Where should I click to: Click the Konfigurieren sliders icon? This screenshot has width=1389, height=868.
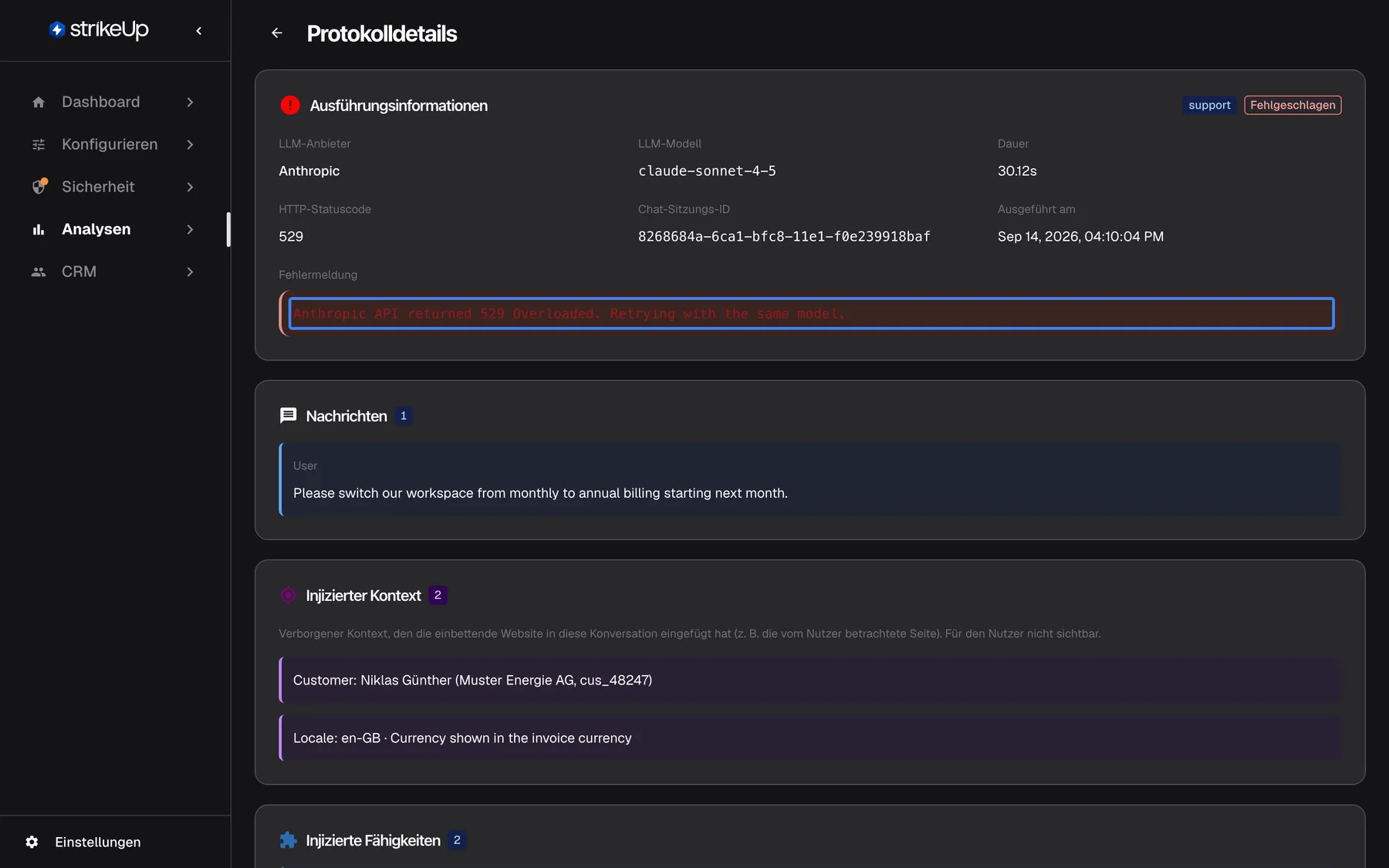pos(39,144)
